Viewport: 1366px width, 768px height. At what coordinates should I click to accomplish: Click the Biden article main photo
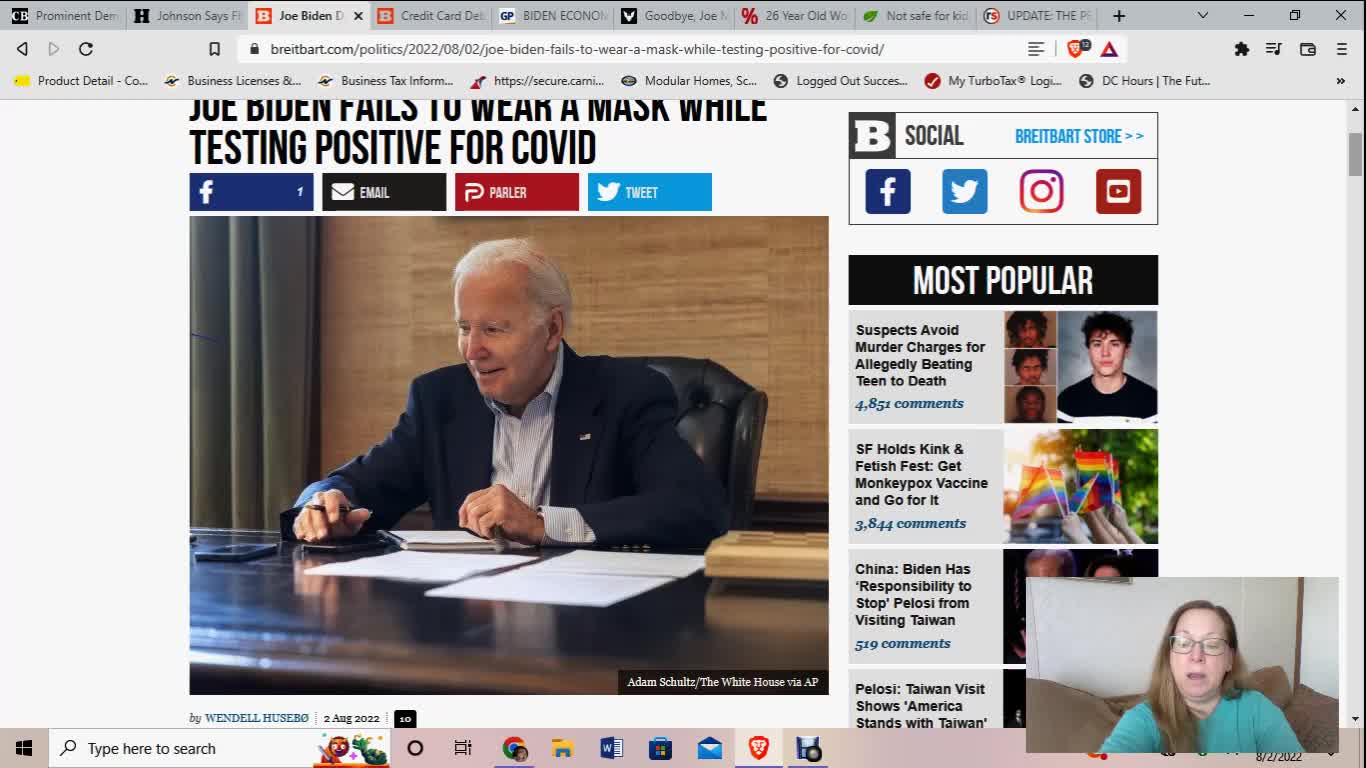509,455
